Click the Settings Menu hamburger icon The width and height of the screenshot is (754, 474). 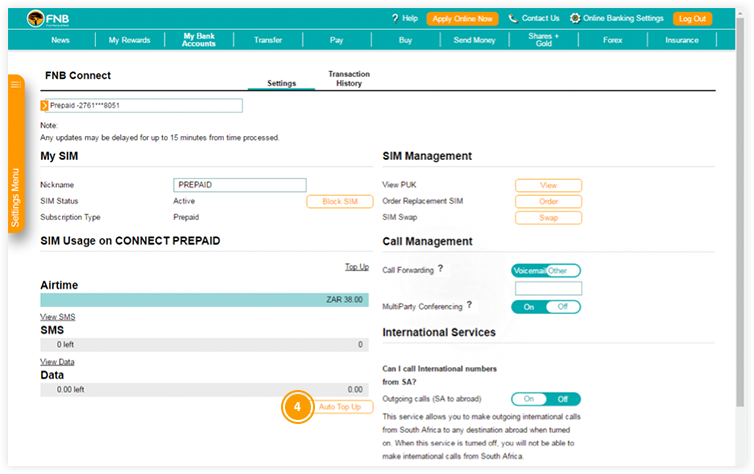point(15,85)
